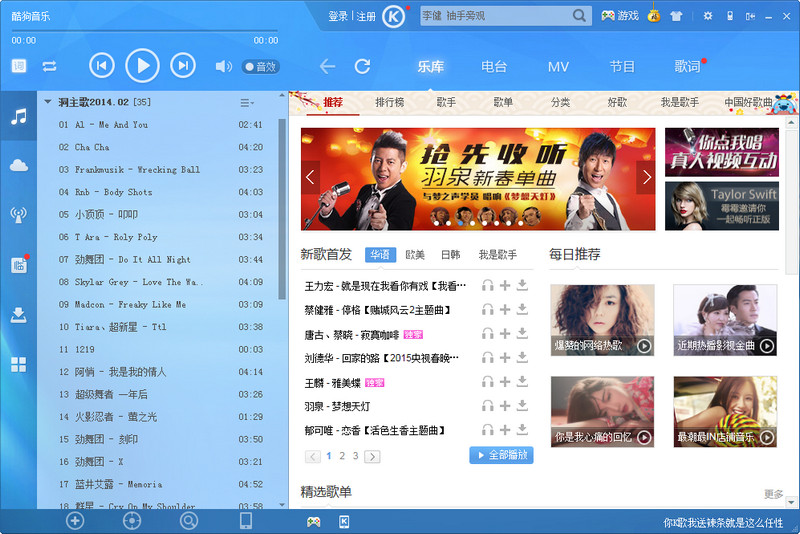This screenshot has width=800, height=534.
Task: Play the current track
Action: pyautogui.click(x=142, y=66)
